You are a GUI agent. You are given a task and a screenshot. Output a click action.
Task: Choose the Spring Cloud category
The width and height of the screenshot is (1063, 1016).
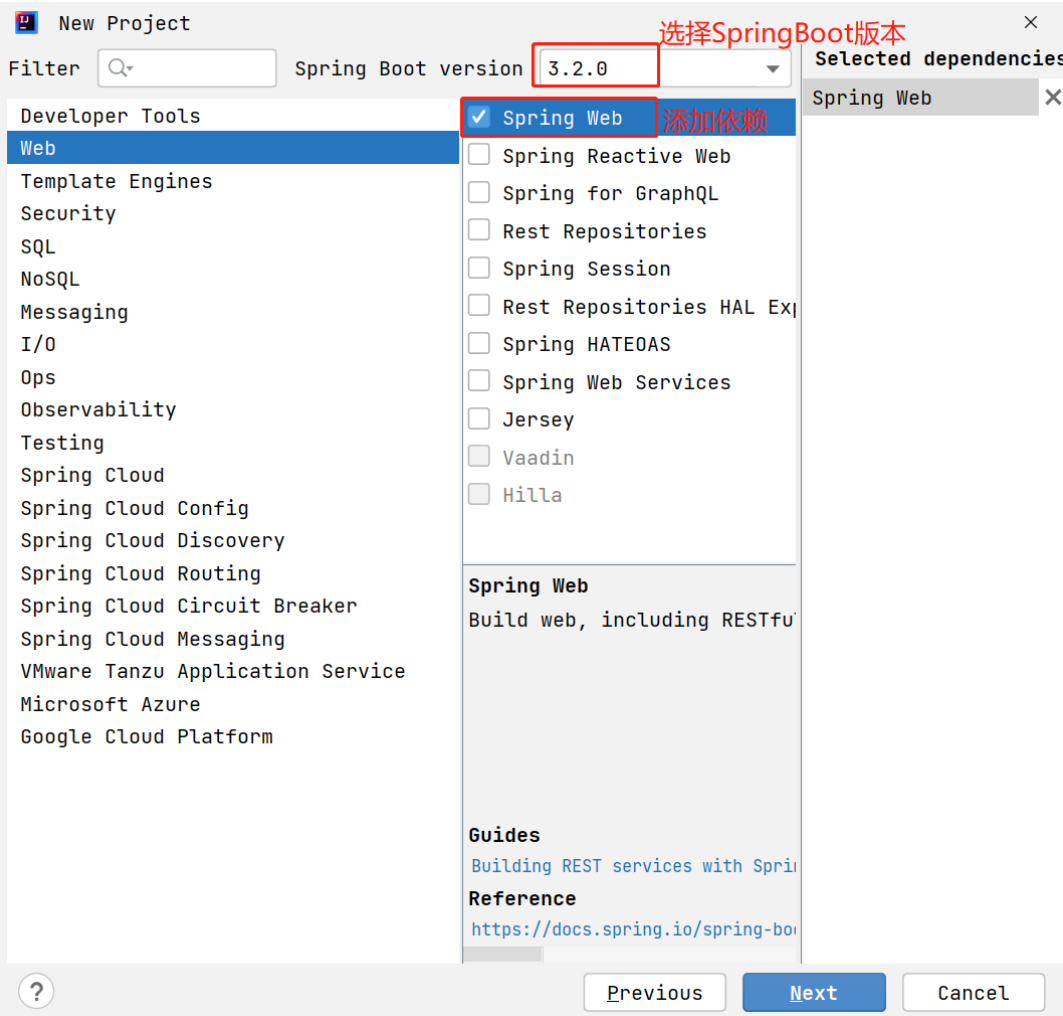[x=233, y=475]
